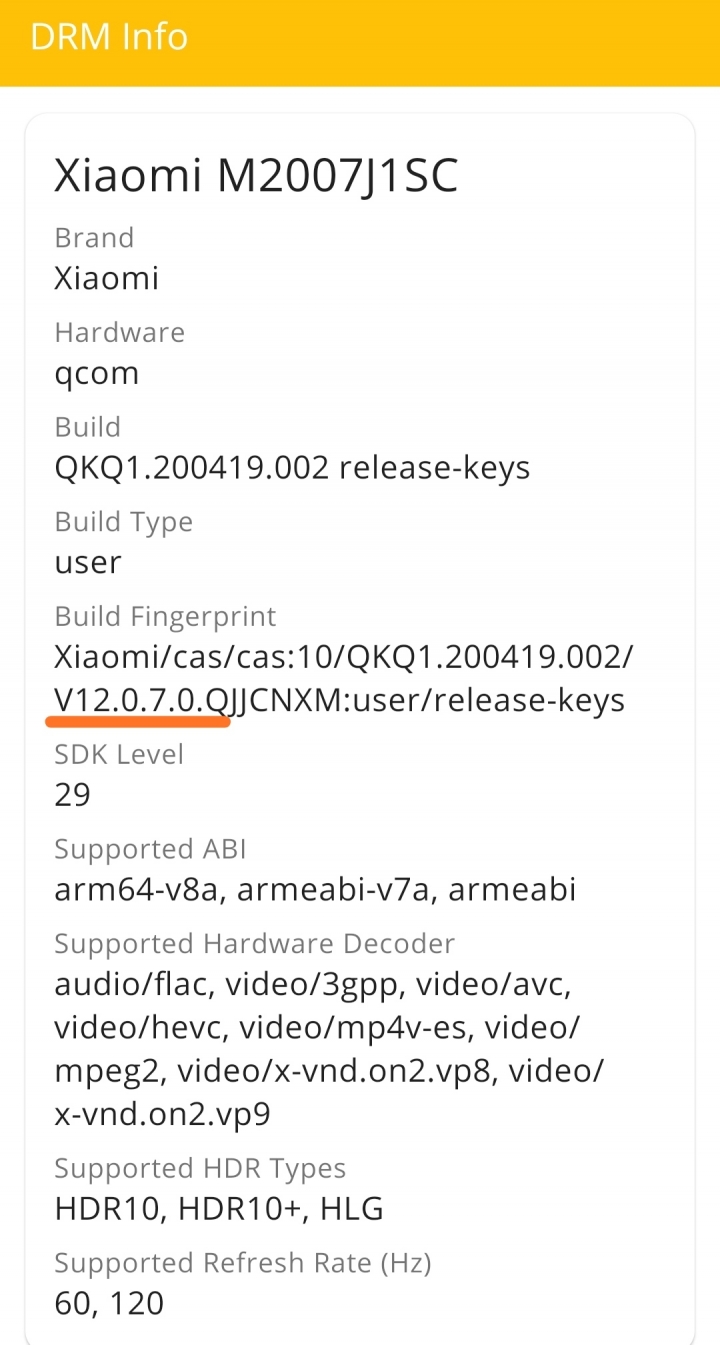Select the SDK Level label
The width and height of the screenshot is (720, 1345).
[x=119, y=754]
